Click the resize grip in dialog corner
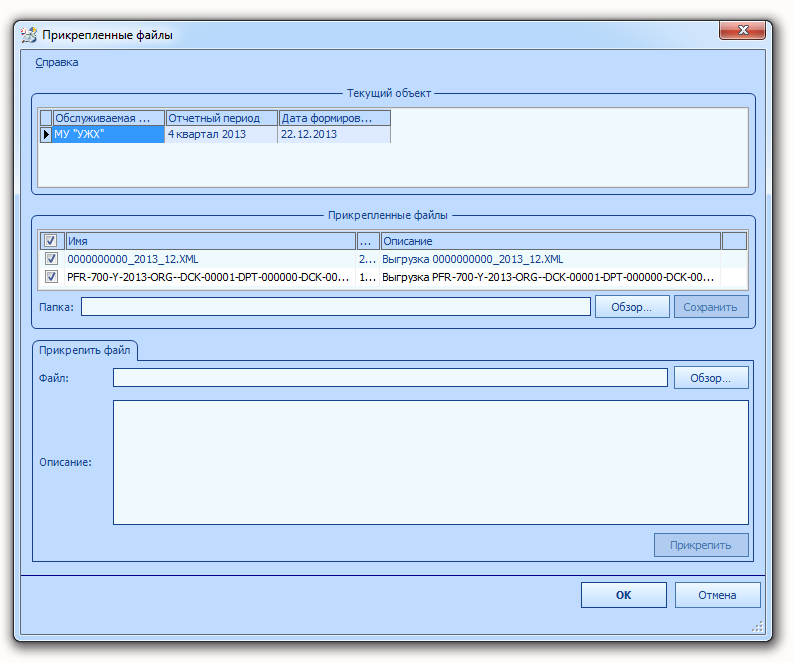 pos(757,627)
